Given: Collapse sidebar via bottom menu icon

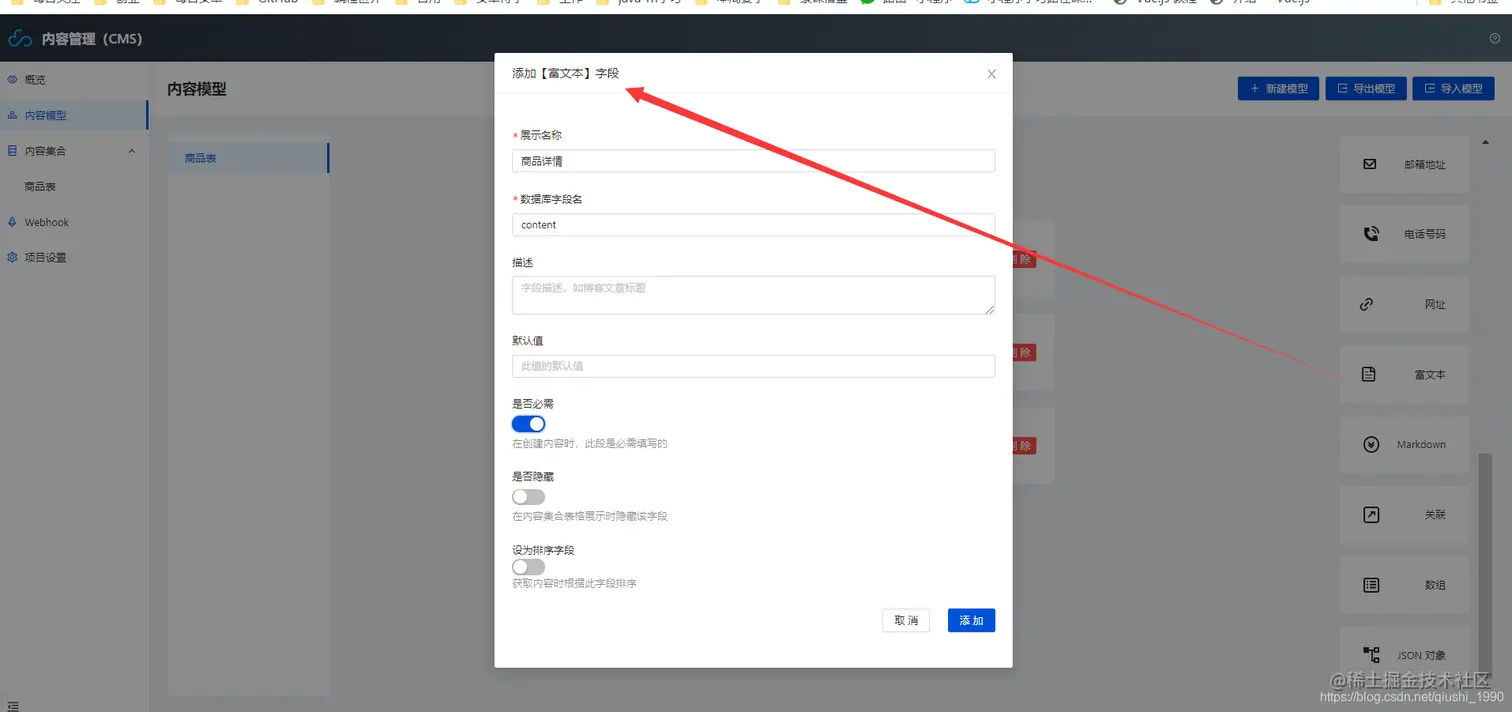Looking at the screenshot, I should tap(12, 705).
